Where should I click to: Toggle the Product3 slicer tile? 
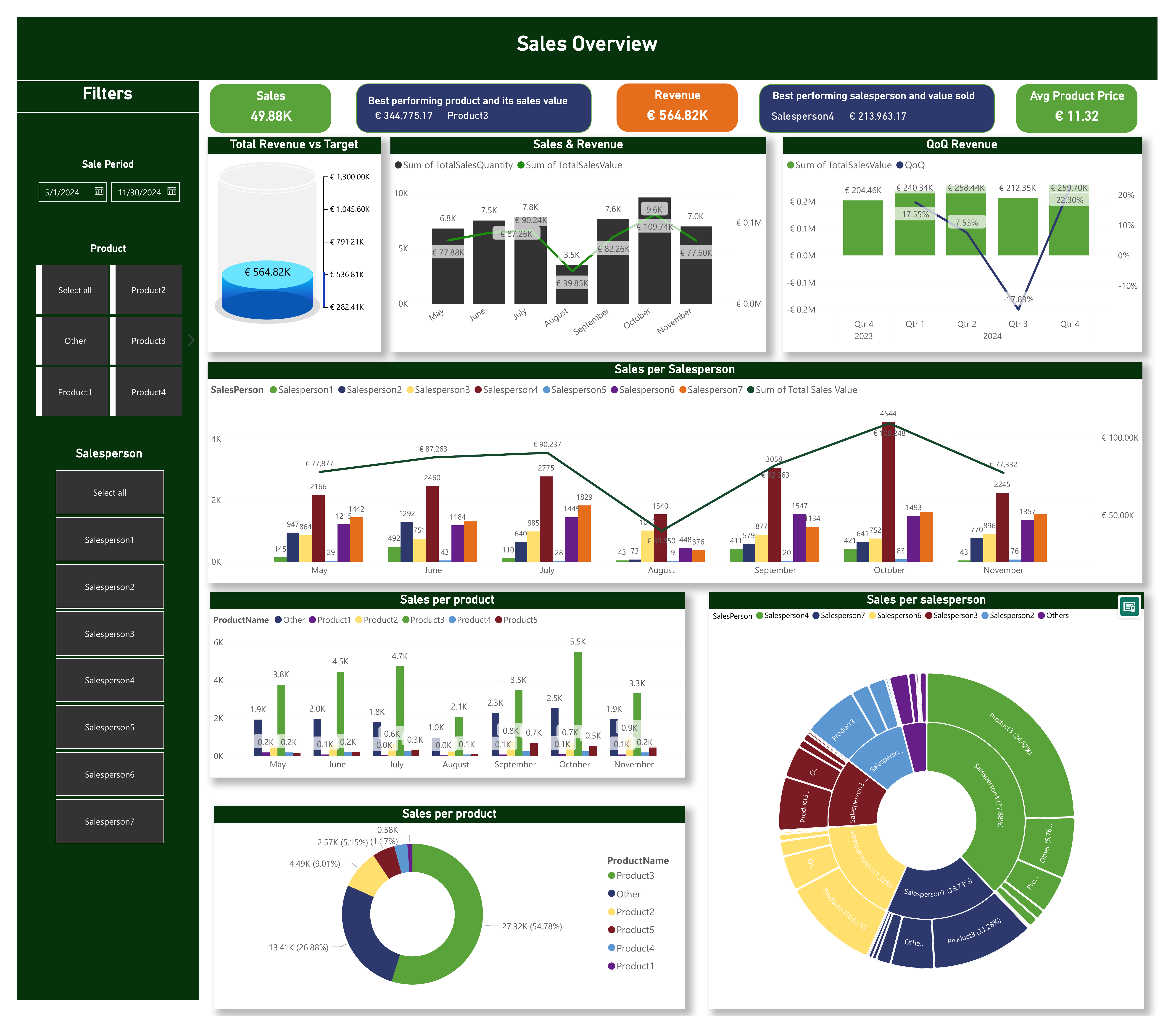[x=148, y=341]
